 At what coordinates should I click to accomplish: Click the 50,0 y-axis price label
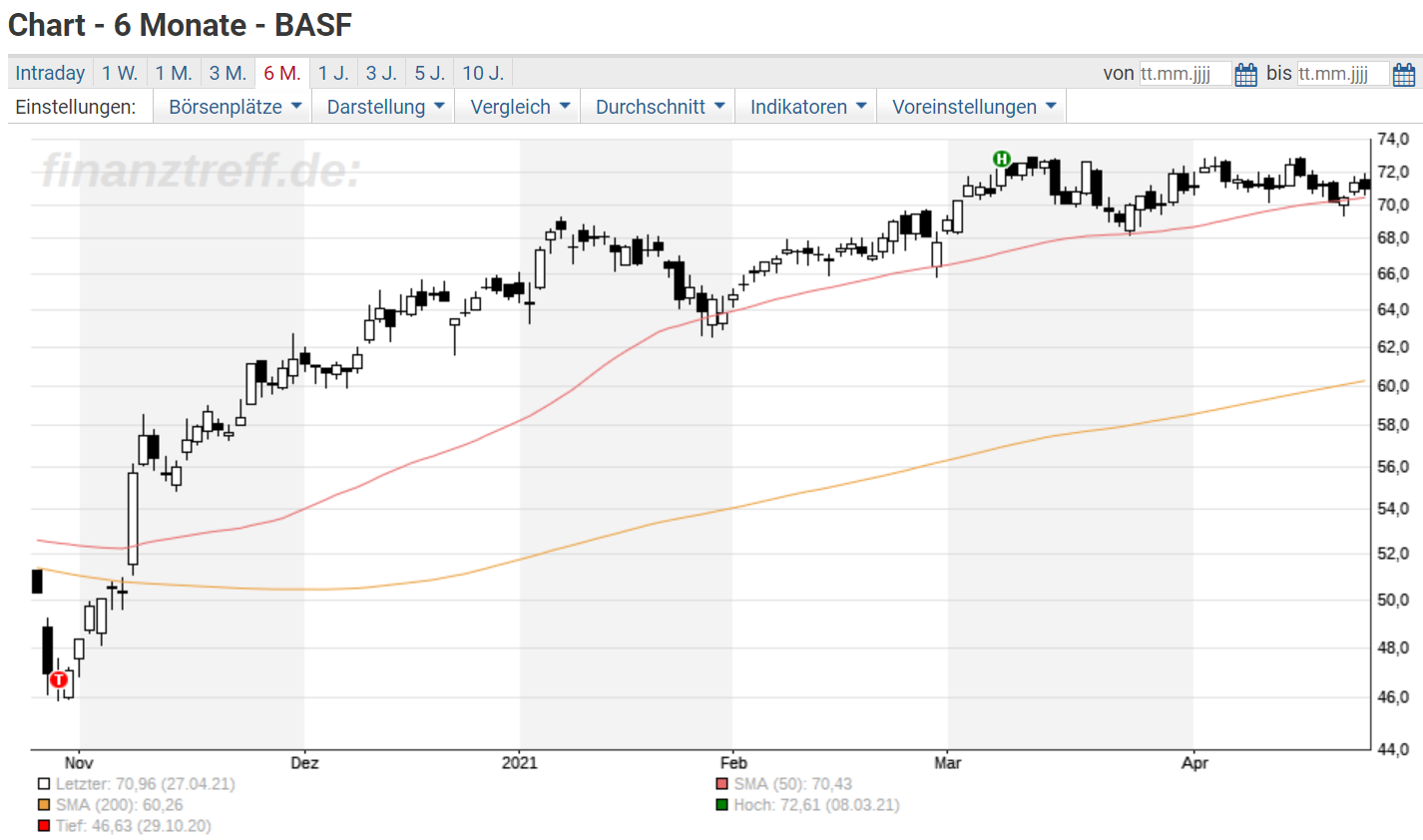point(1393,601)
